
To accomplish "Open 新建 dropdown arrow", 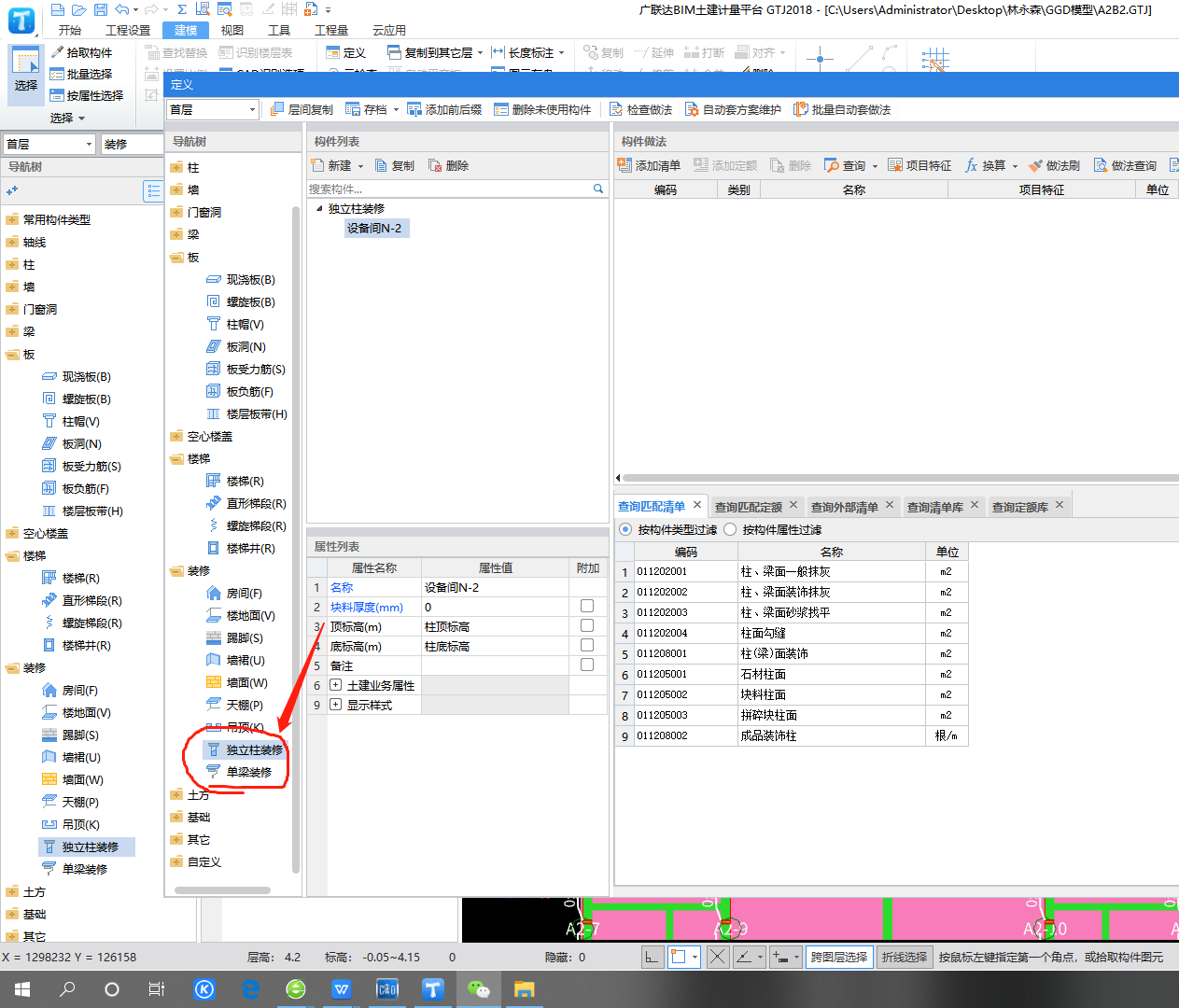I will (360, 166).
